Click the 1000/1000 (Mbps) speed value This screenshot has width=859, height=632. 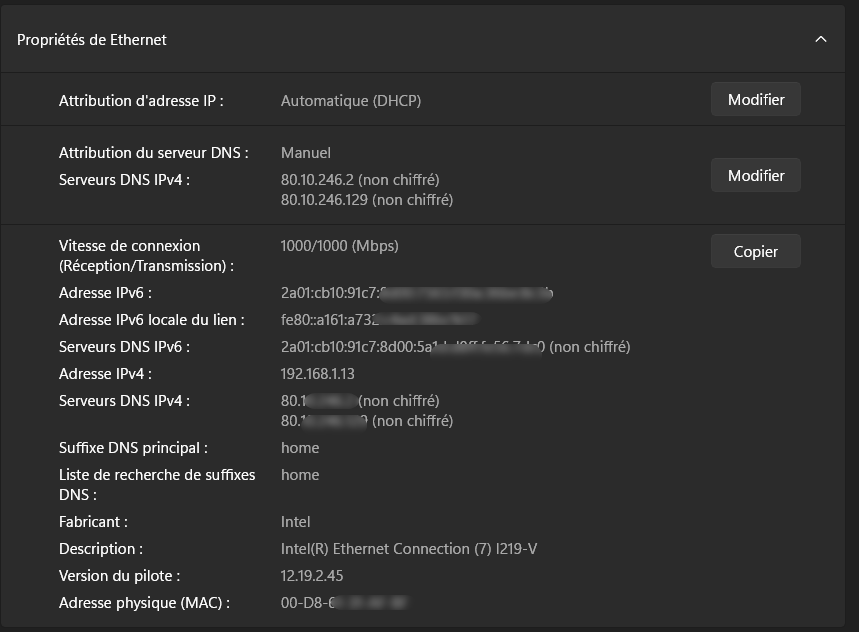tap(340, 246)
